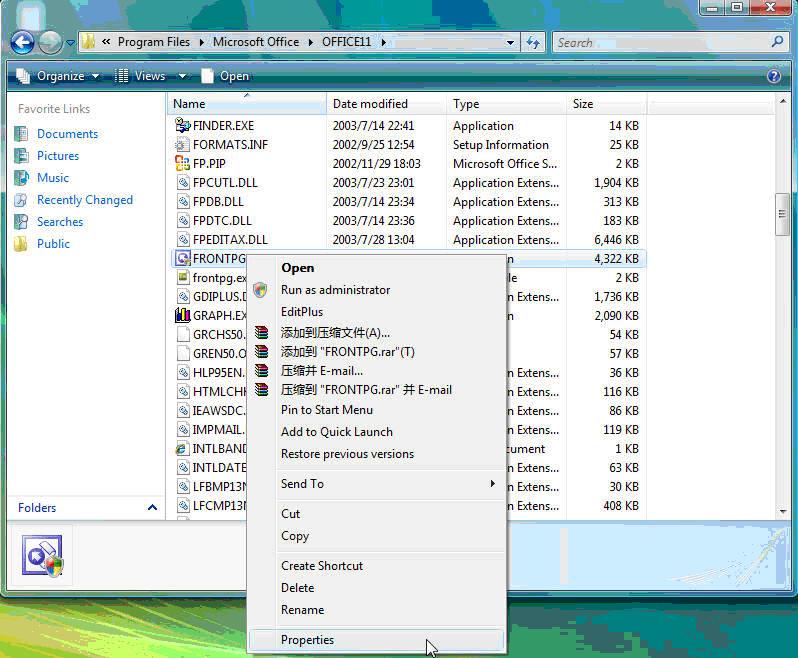The image size is (798, 658).
Task: Expand the Folders pane chevron
Action: pyautogui.click(x=152, y=507)
